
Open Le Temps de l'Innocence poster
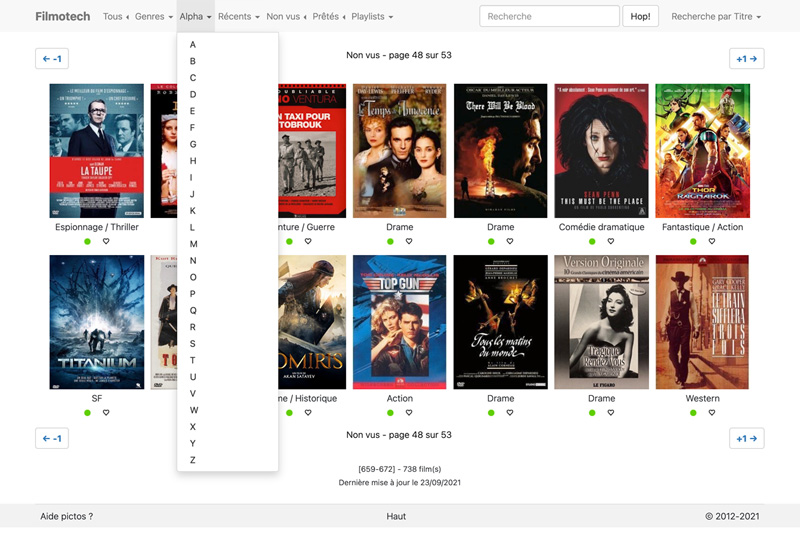click(x=399, y=151)
